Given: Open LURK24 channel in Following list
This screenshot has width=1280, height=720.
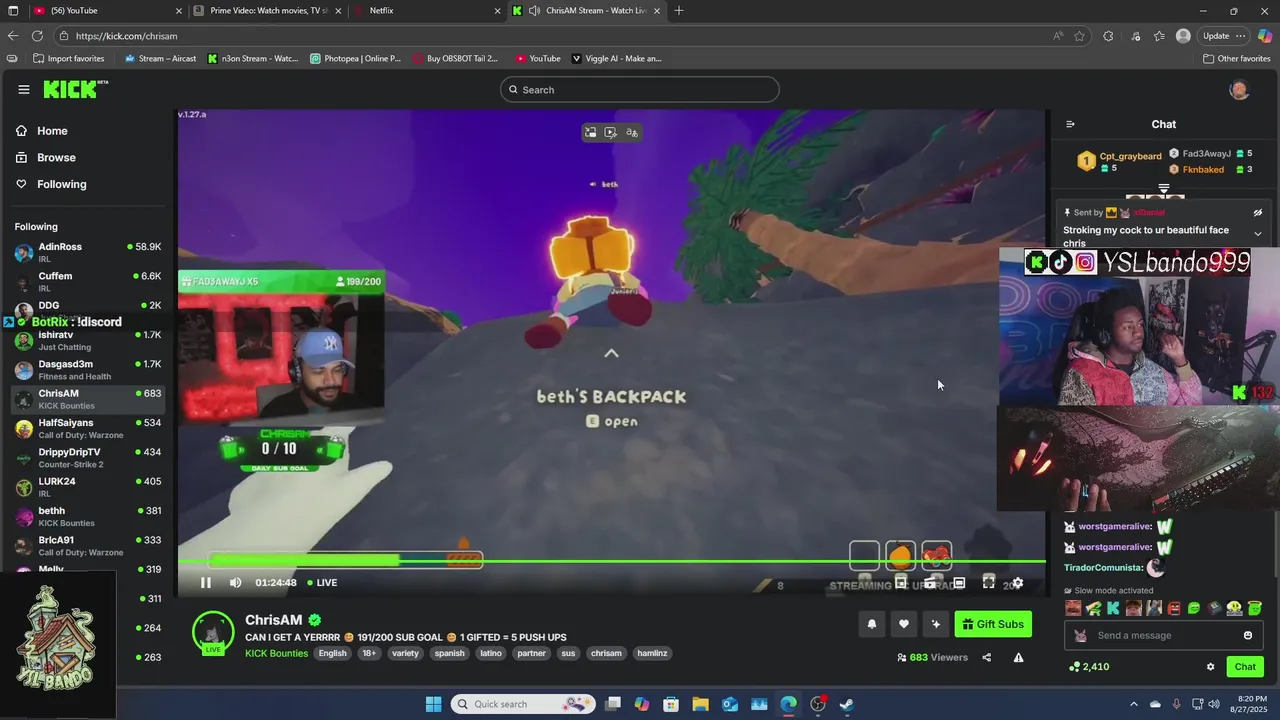Looking at the screenshot, I should (x=88, y=486).
